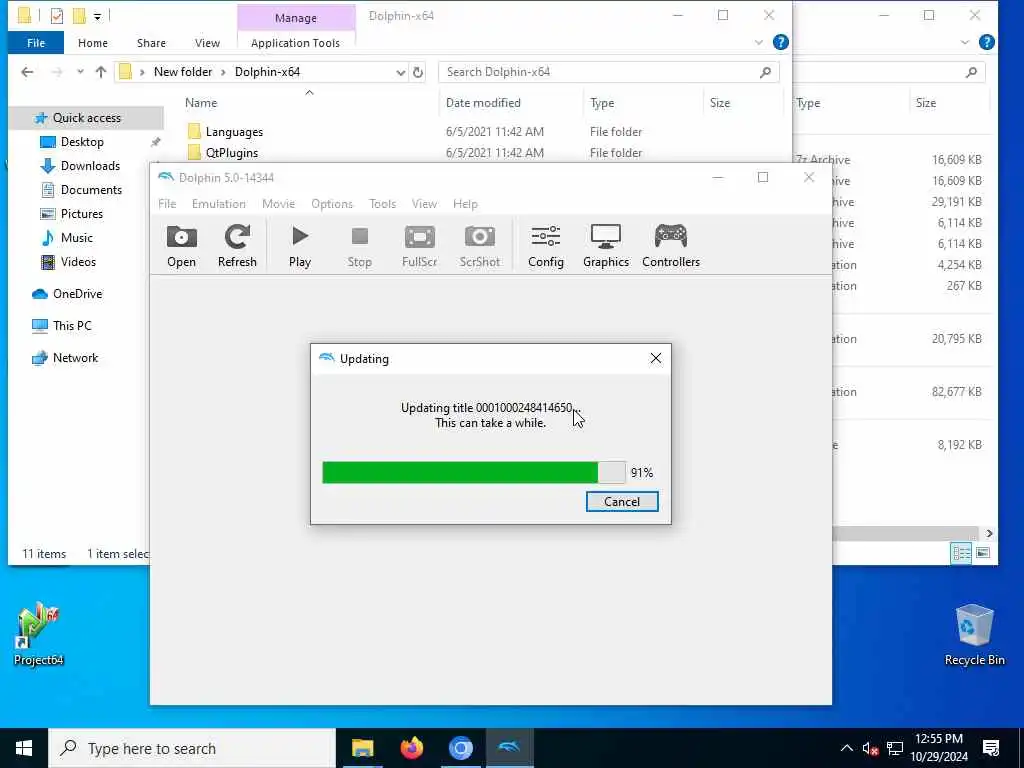The height and width of the screenshot is (768, 1024).
Task: Click the FullScr toolbar icon
Action: click(419, 246)
